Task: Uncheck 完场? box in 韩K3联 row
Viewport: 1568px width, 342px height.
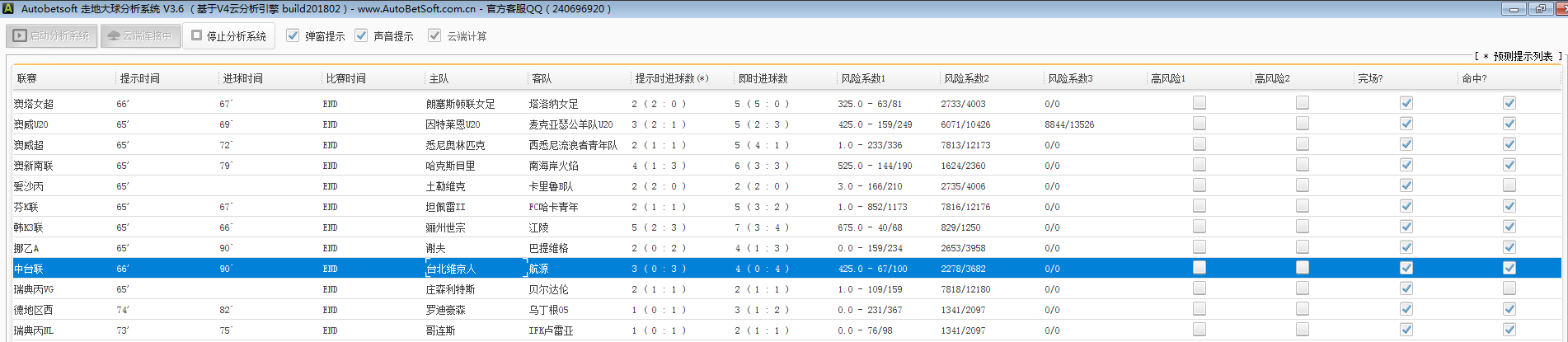Action: pos(1406,227)
